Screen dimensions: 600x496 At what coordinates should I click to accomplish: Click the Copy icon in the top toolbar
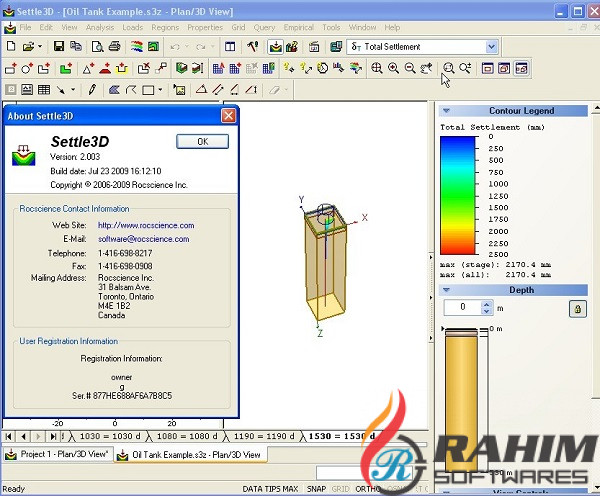(76, 46)
